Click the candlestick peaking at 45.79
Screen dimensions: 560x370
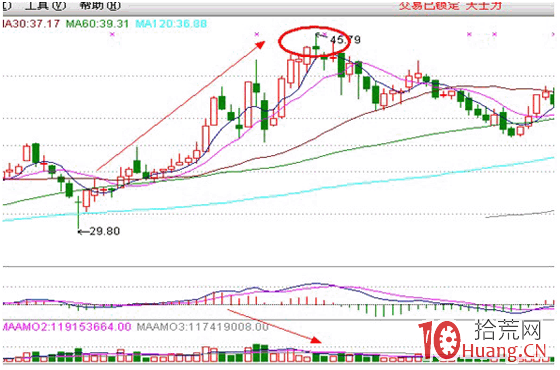click(316, 44)
